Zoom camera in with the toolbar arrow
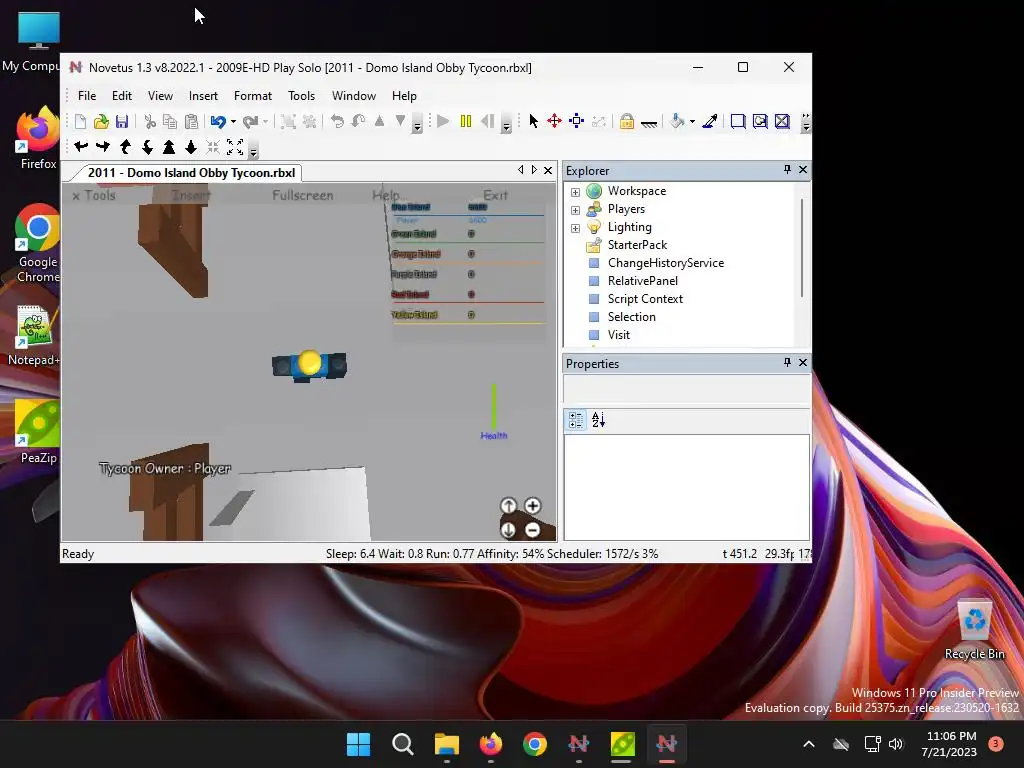 pos(169,147)
